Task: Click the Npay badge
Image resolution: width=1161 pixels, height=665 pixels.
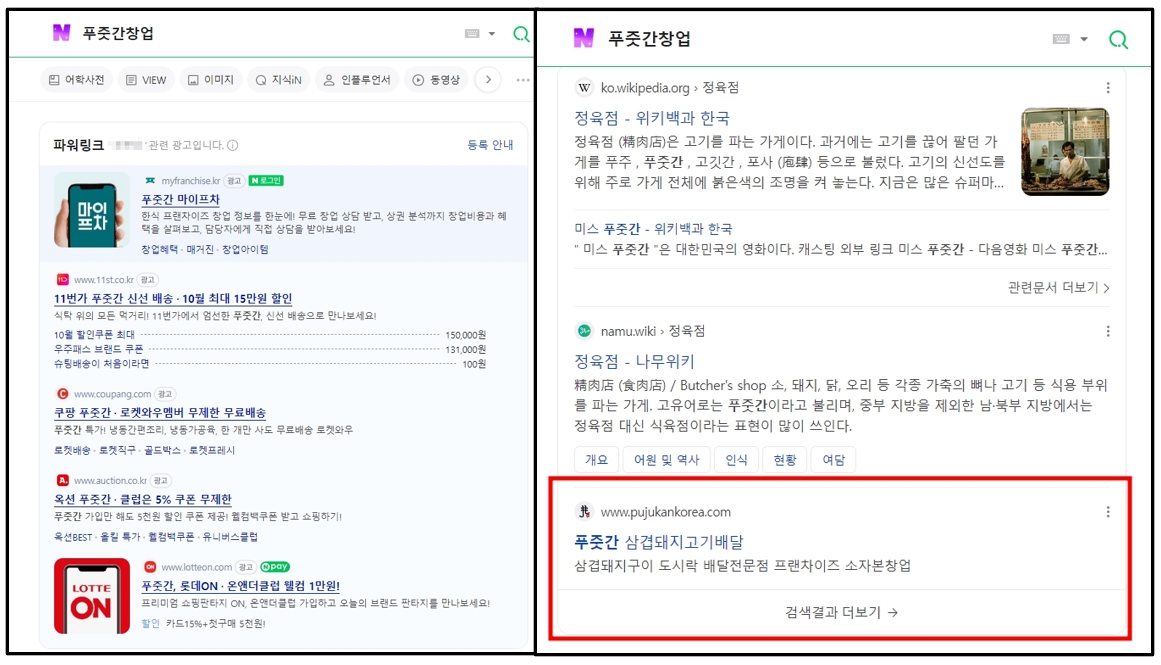Action: tap(275, 567)
